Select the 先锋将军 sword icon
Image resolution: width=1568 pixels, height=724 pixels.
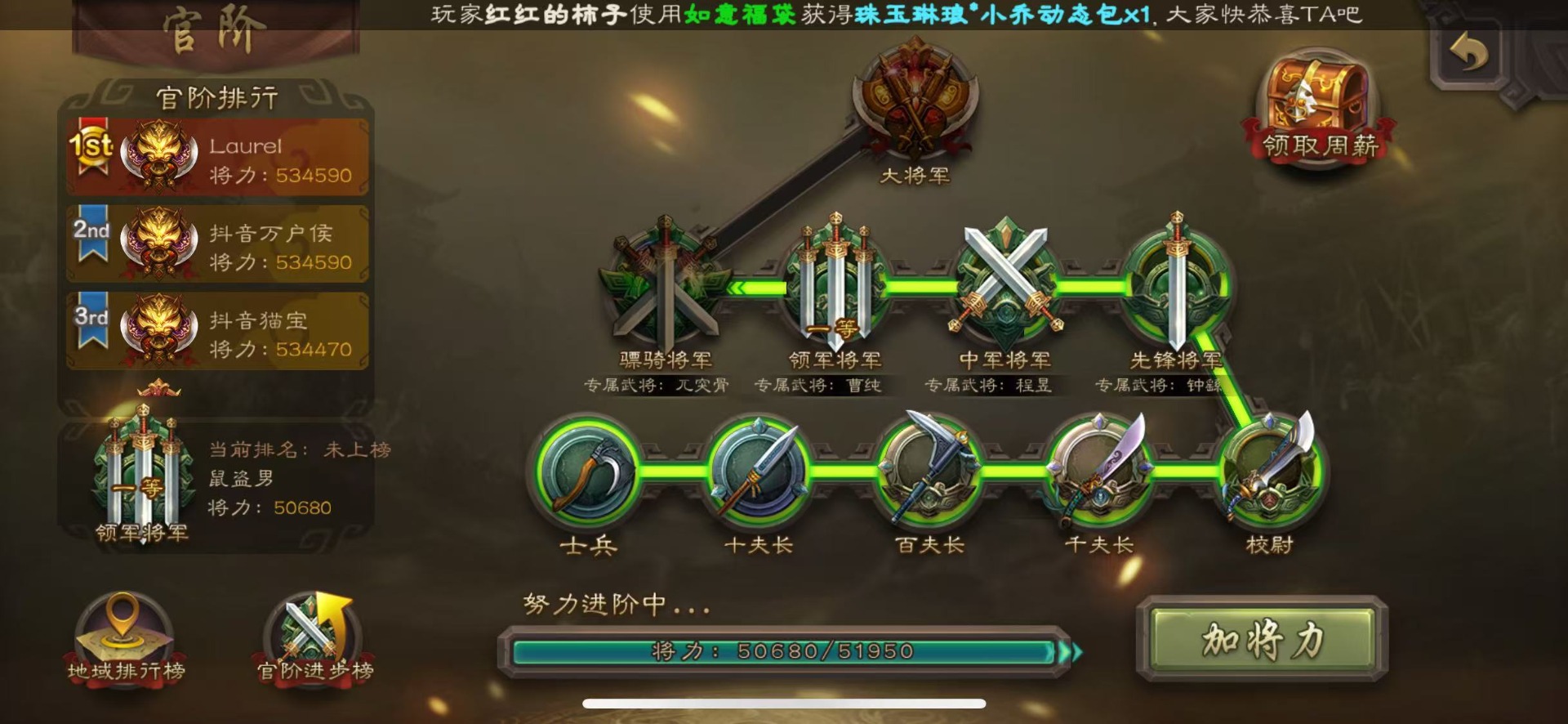pyautogui.click(x=1176, y=282)
